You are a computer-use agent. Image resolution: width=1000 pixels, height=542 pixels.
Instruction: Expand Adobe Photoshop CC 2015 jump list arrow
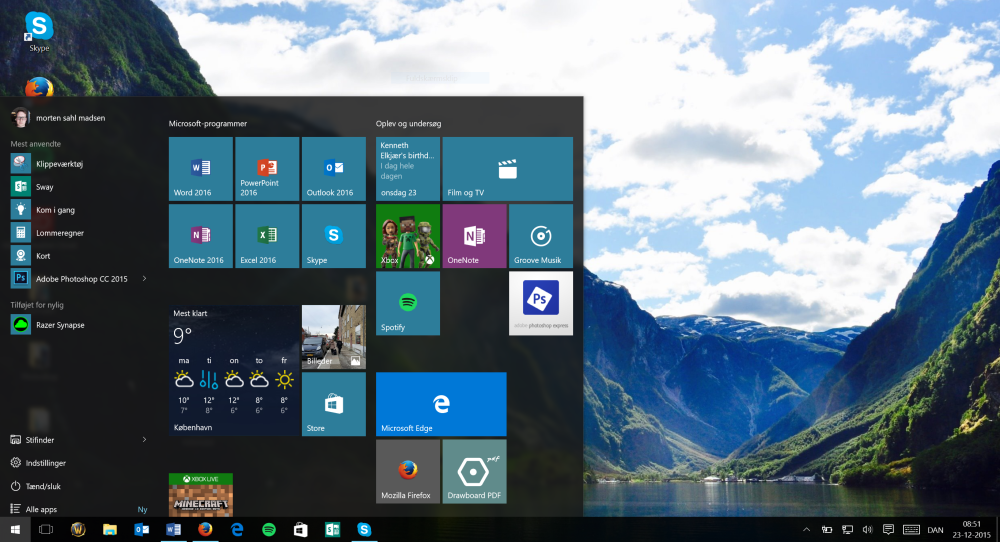145,278
